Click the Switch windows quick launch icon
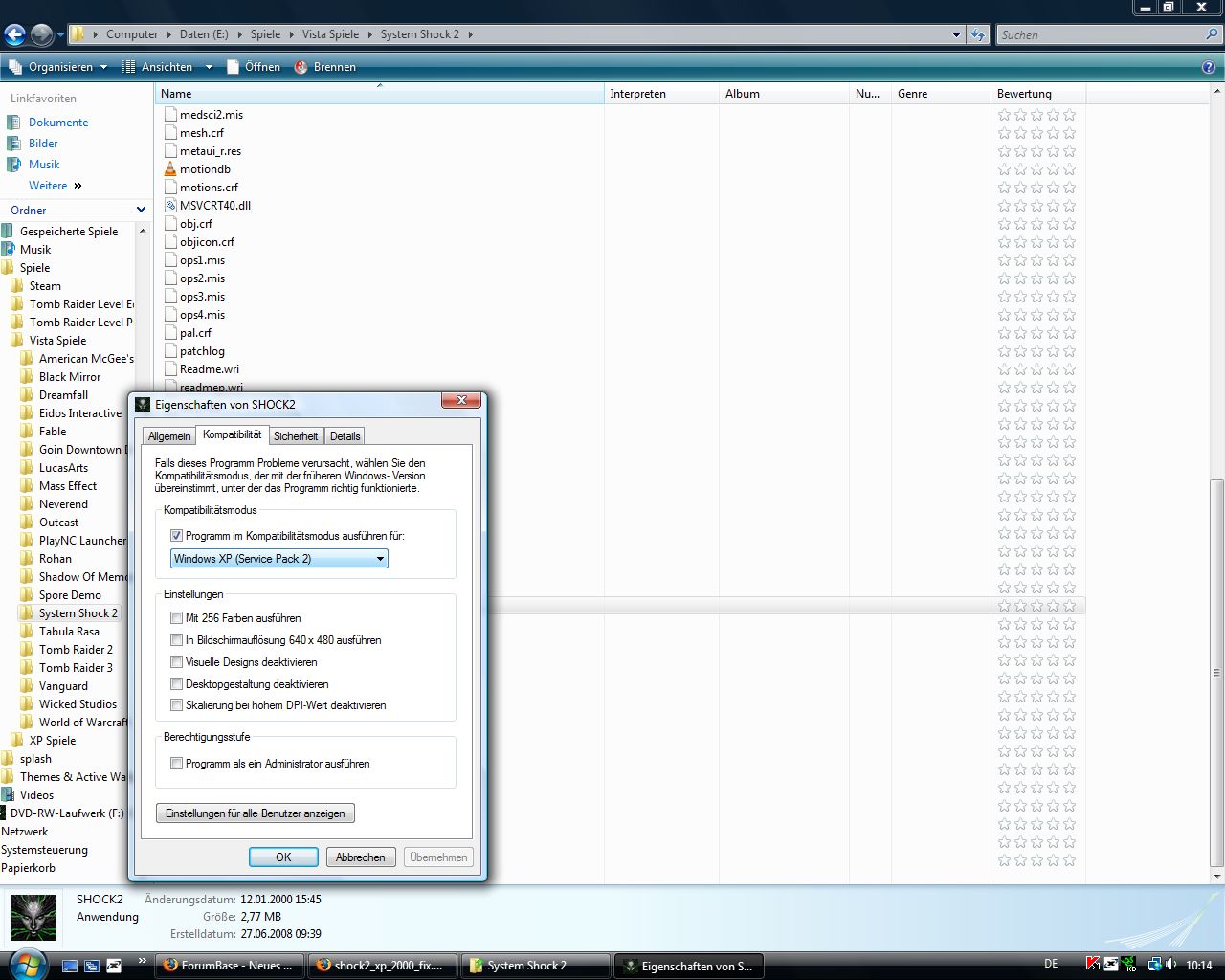 click(x=92, y=966)
